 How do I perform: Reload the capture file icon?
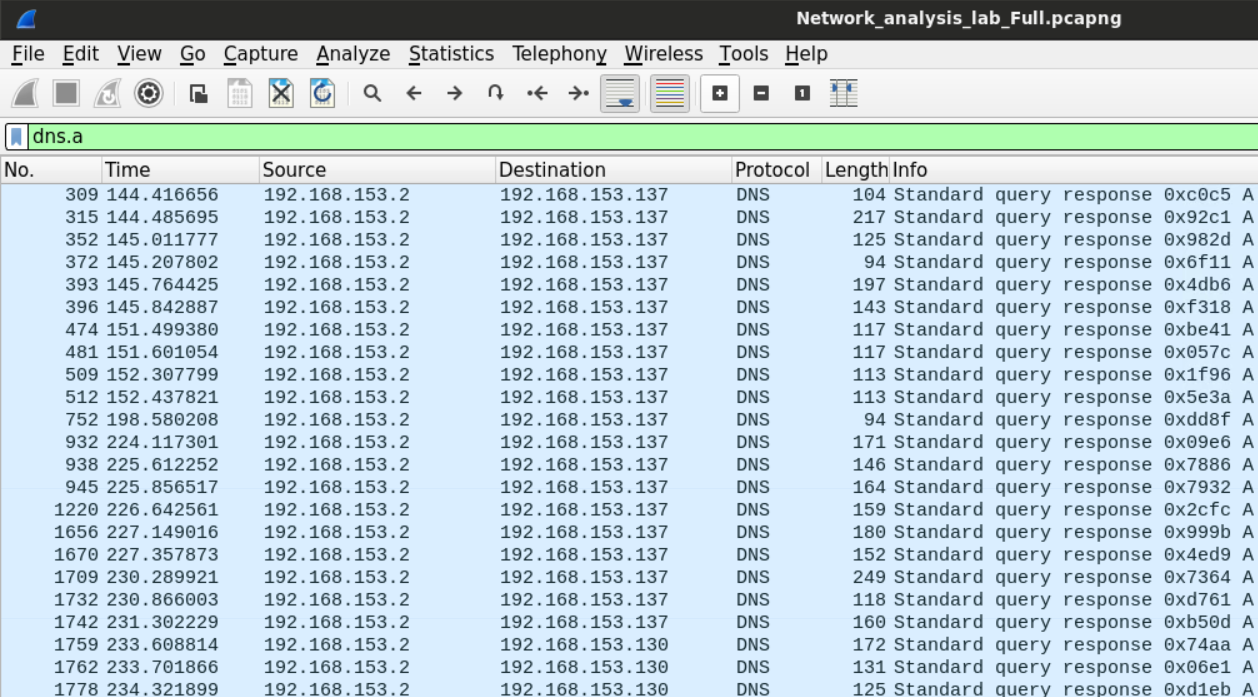click(322, 94)
